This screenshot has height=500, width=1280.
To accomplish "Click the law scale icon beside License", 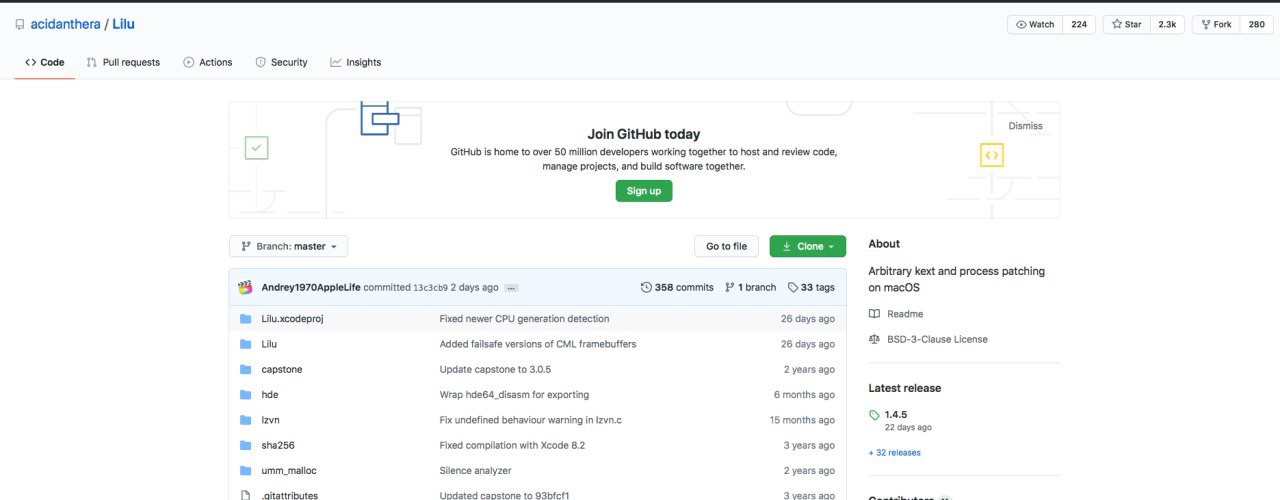I will [x=875, y=339].
